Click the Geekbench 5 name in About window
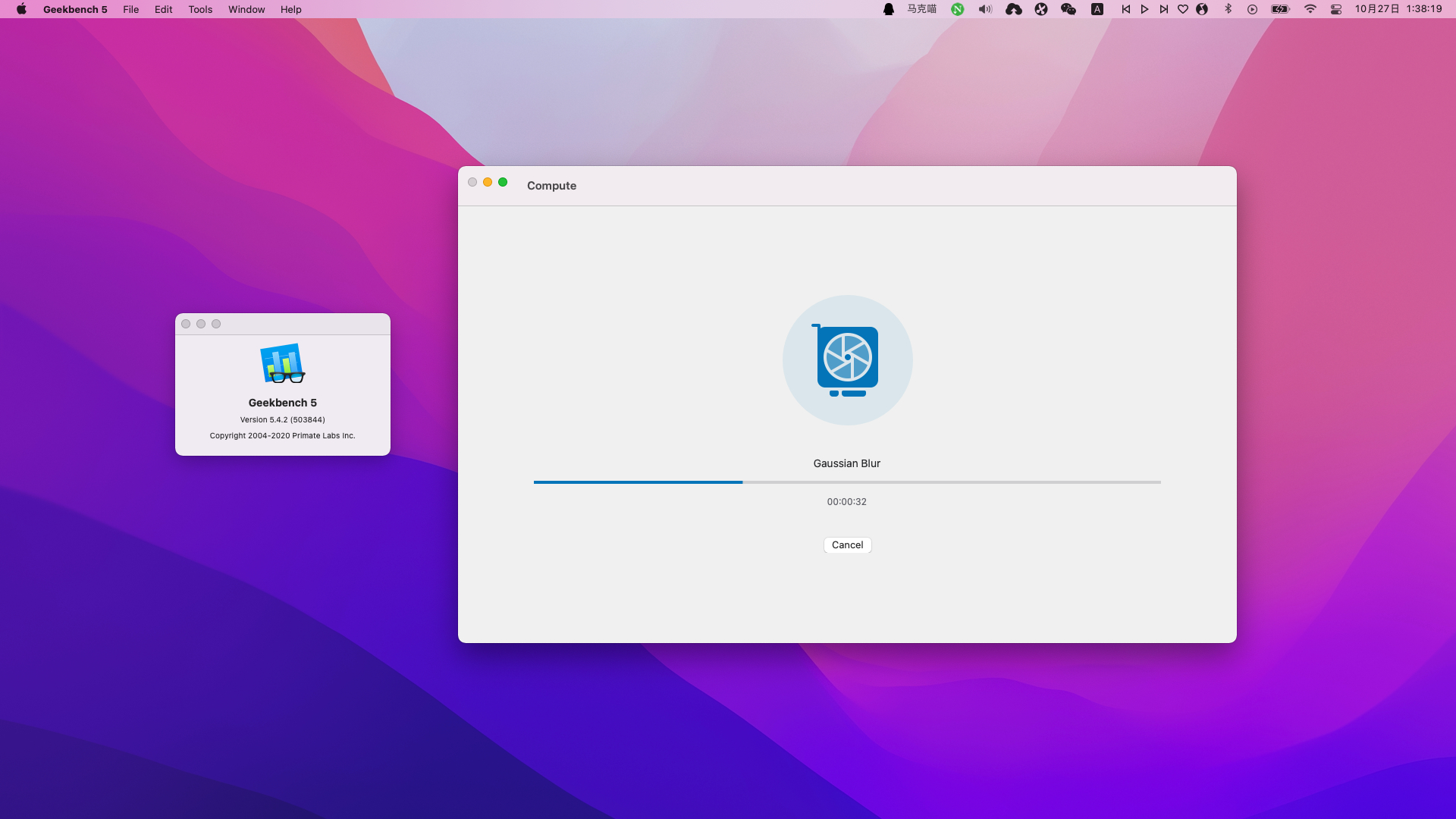Viewport: 1456px width, 819px height. [x=283, y=403]
